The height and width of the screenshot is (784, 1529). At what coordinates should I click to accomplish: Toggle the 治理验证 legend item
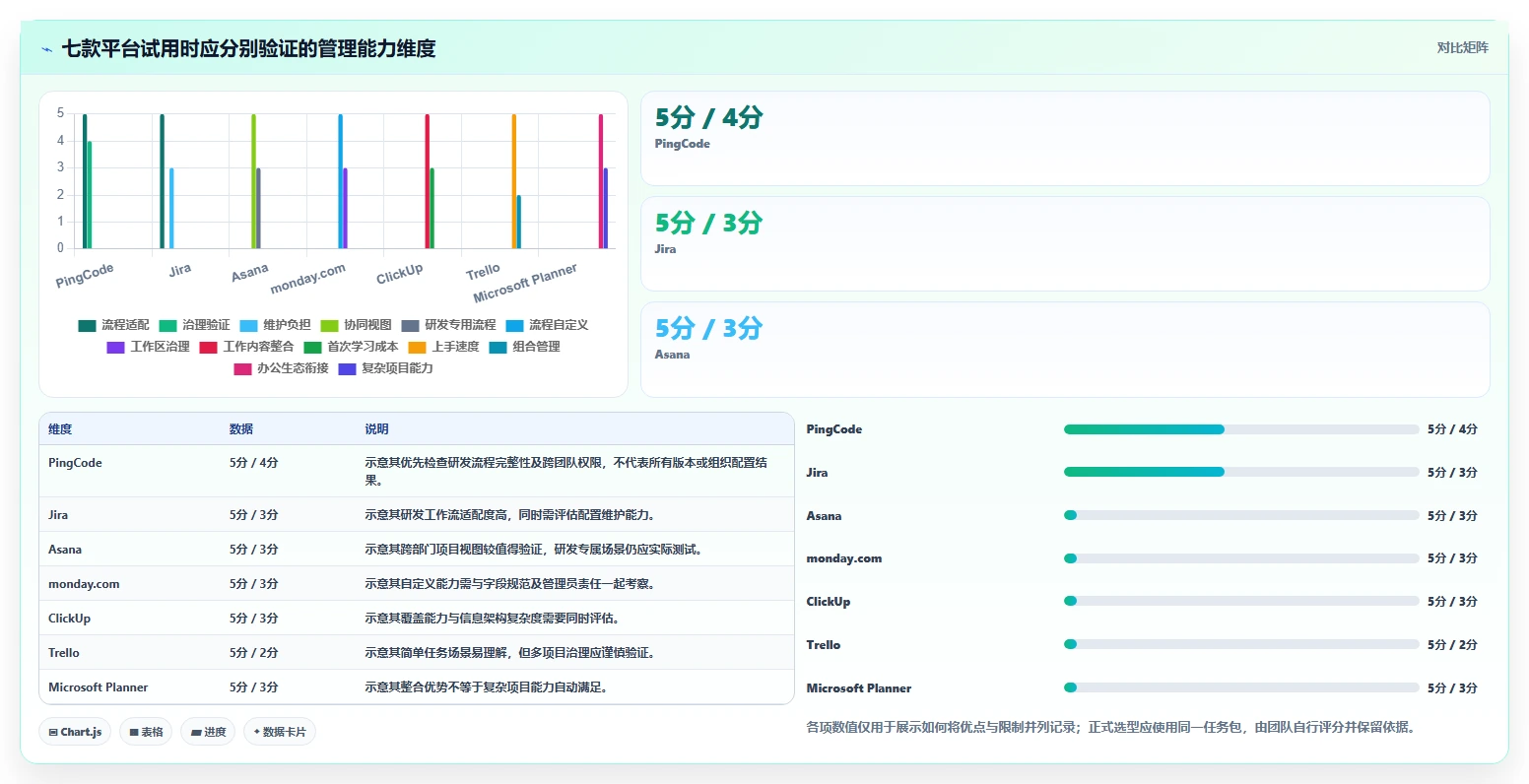pyautogui.click(x=195, y=325)
